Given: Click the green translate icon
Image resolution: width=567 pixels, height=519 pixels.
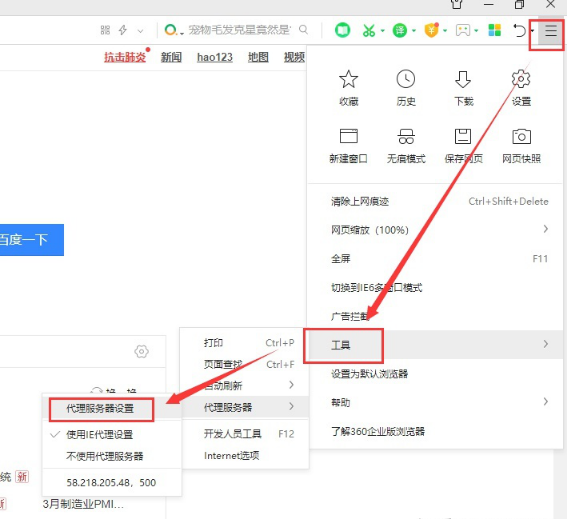Looking at the screenshot, I should (400, 30).
